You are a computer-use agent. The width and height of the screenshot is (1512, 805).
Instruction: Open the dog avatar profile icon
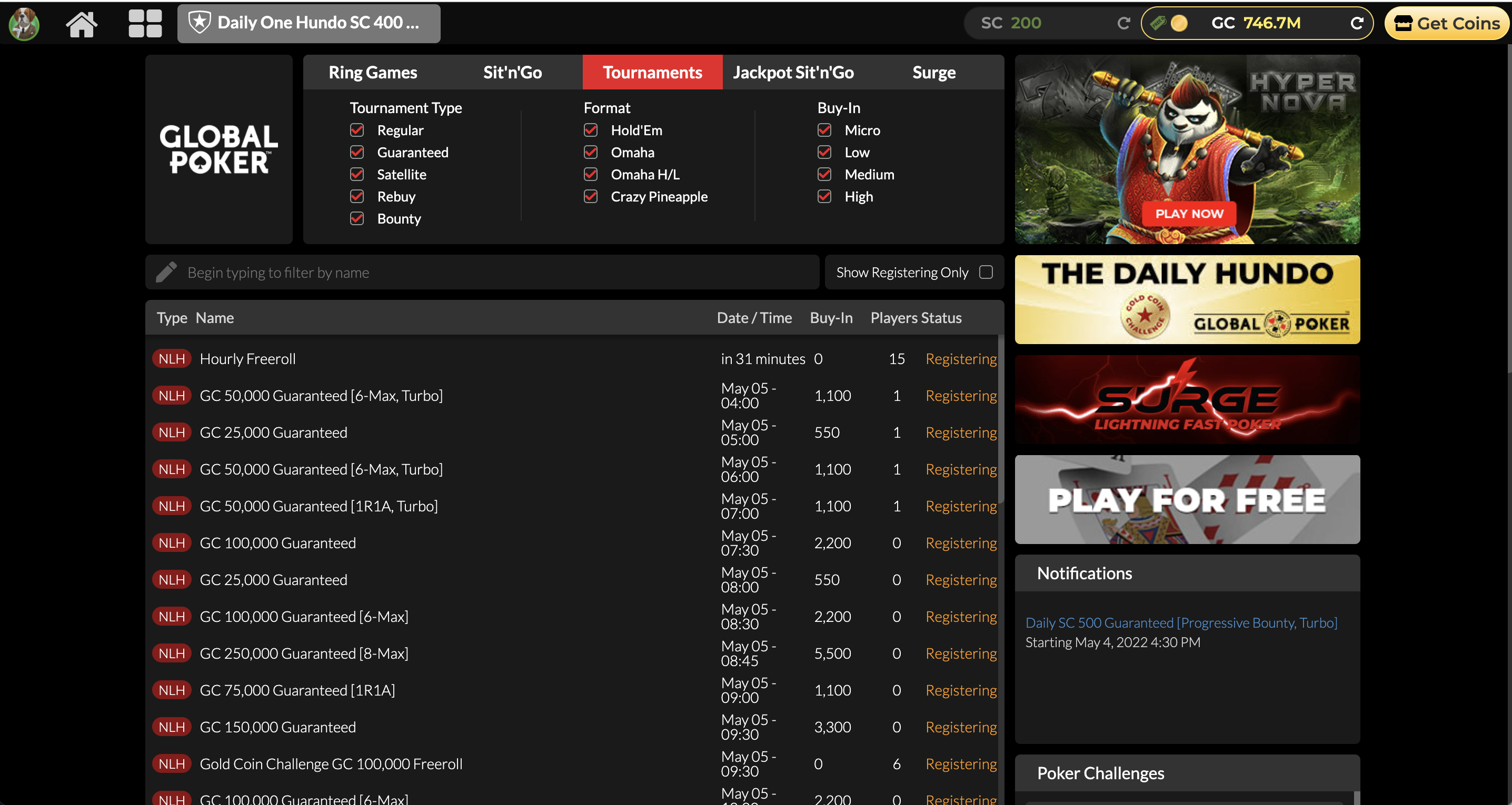pyautogui.click(x=24, y=24)
